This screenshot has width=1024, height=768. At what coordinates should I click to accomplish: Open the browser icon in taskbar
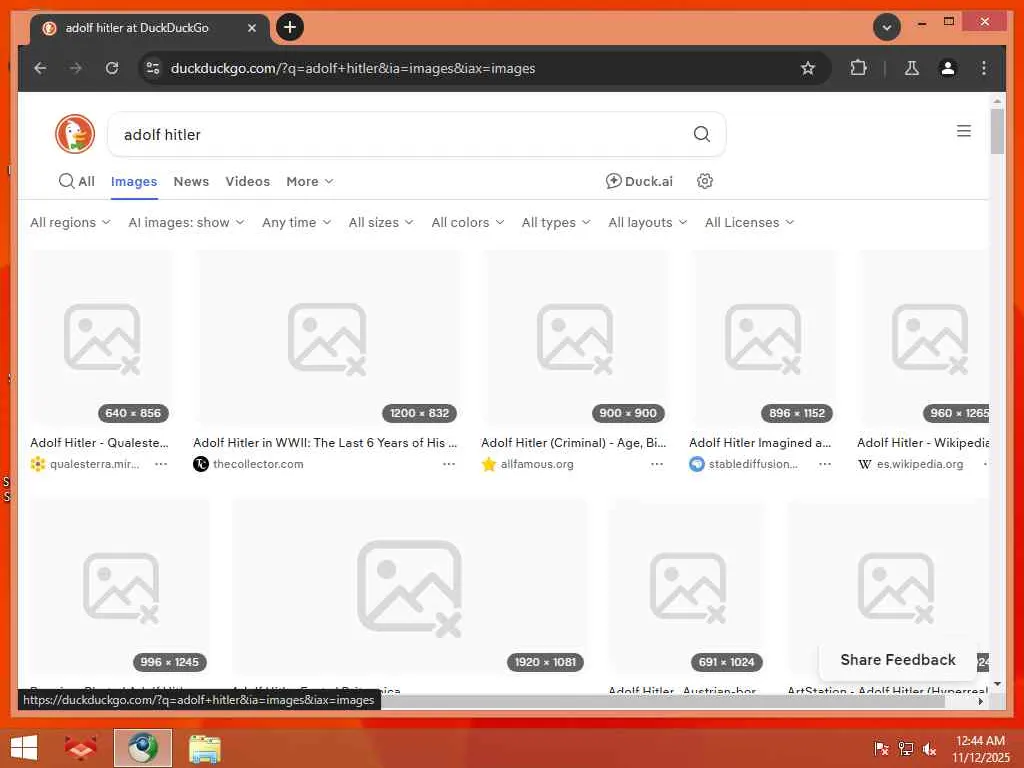[142, 748]
